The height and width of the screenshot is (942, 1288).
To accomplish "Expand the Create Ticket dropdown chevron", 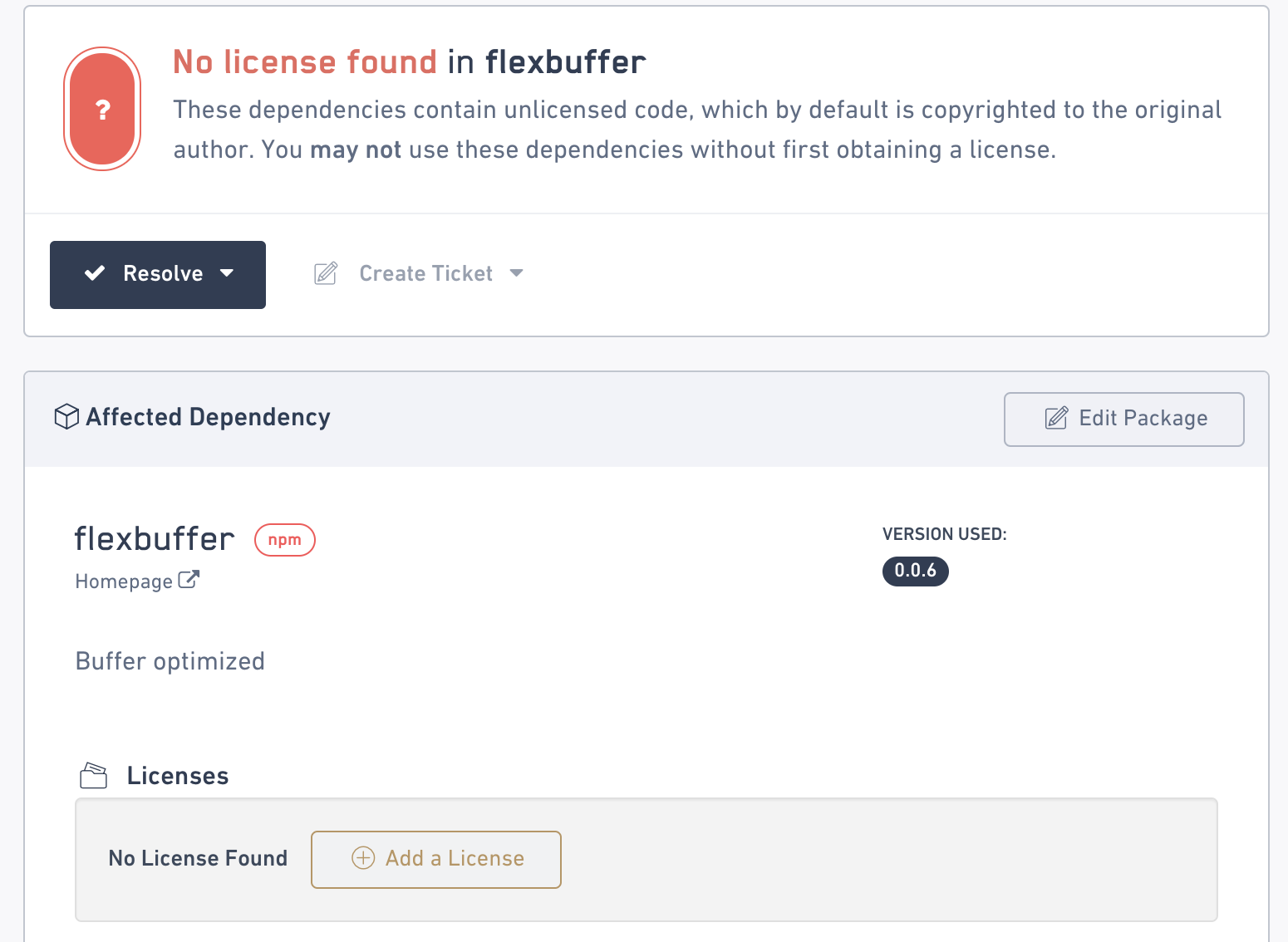I will point(517,273).
